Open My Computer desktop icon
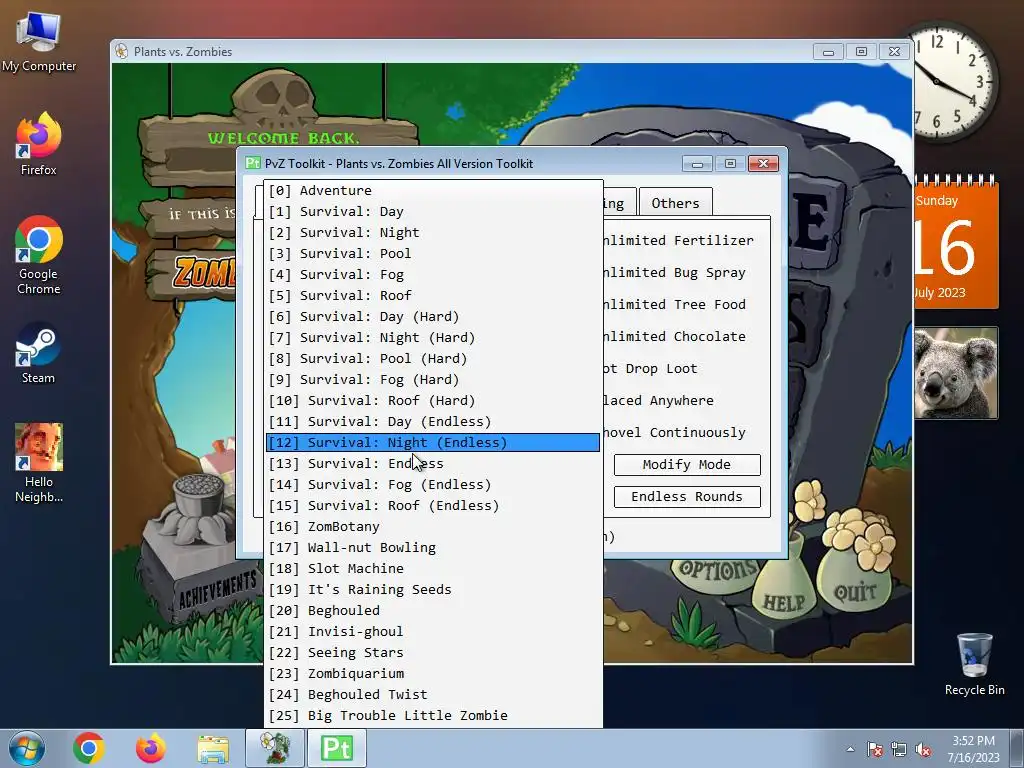 pos(39,42)
